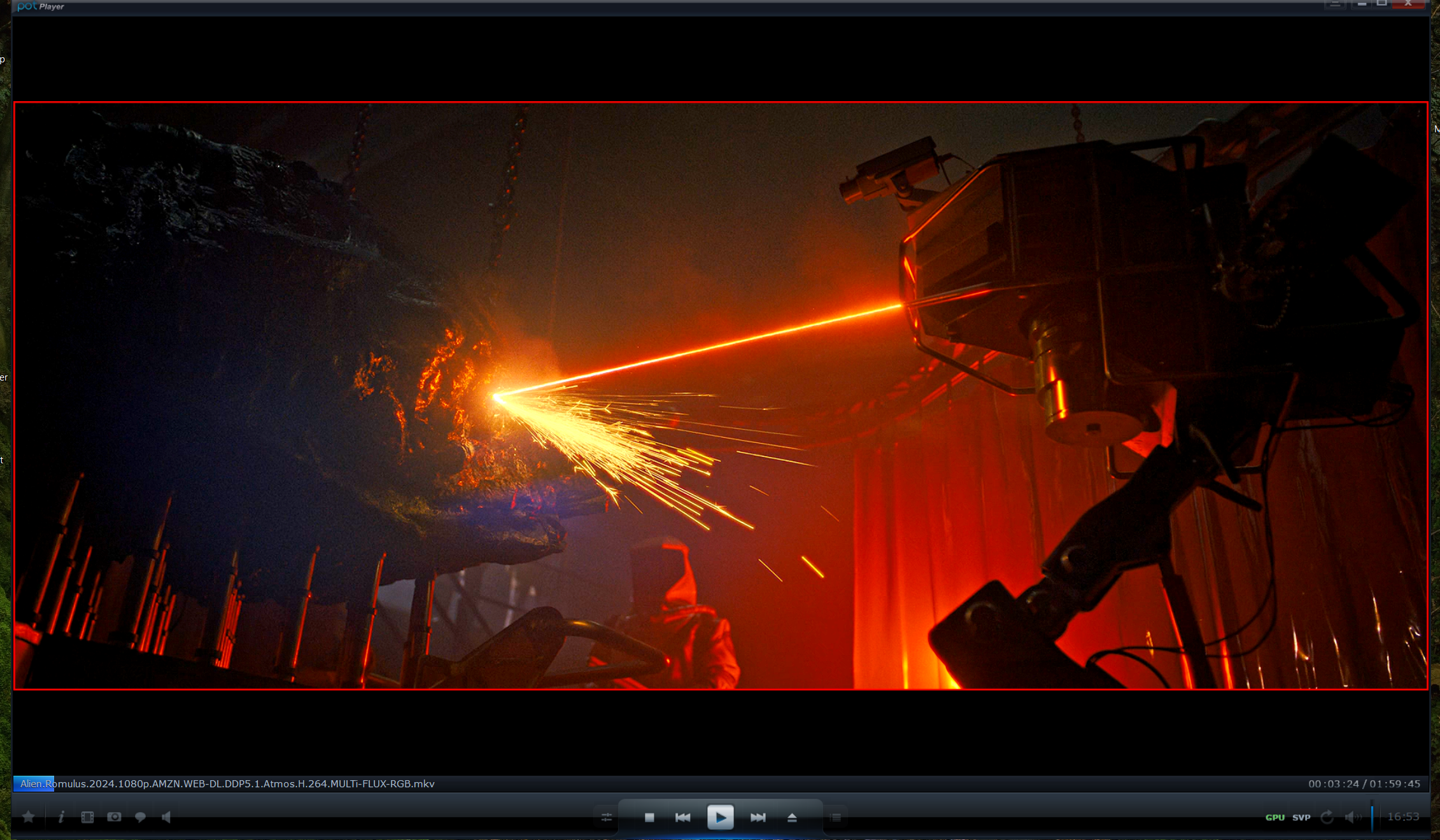1440x840 pixels.
Task: Open the PotPlayer logo main menu
Action: [x=41, y=6]
